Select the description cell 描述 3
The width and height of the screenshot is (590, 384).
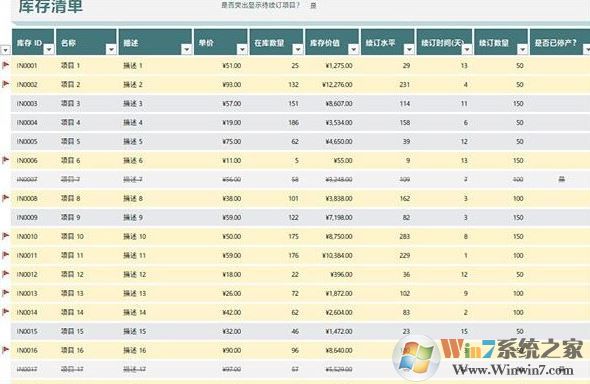133,103
